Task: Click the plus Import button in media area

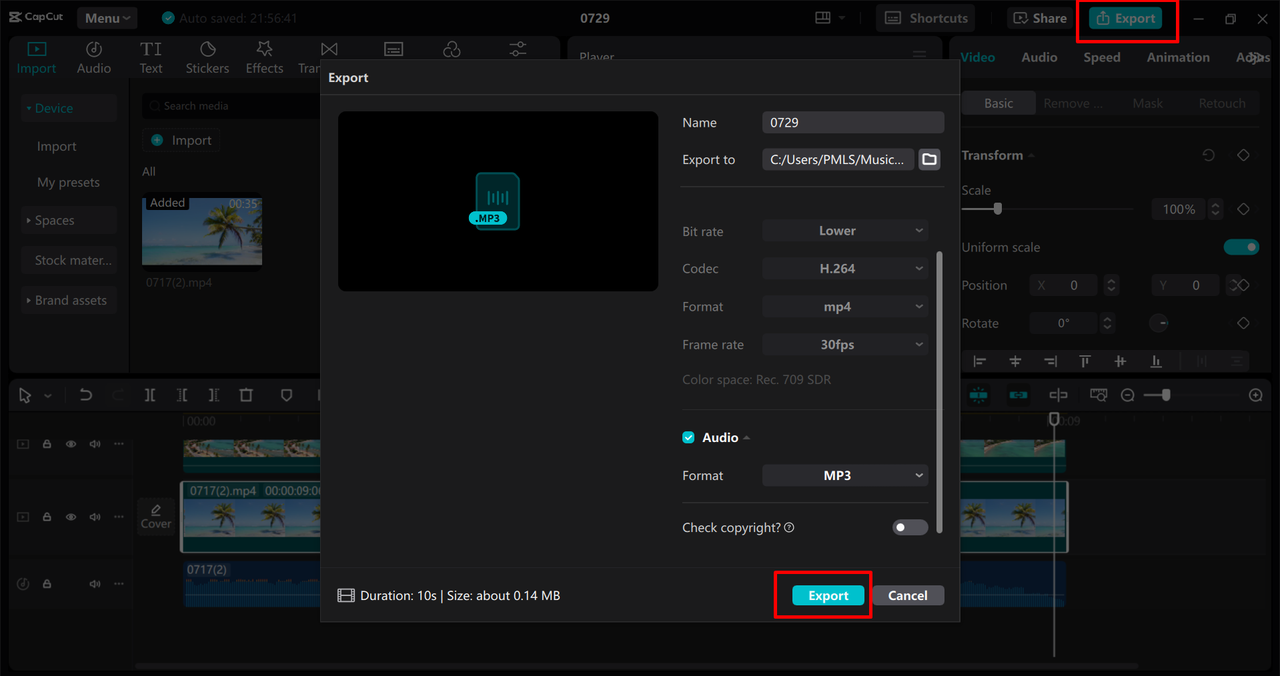Action: (181, 140)
